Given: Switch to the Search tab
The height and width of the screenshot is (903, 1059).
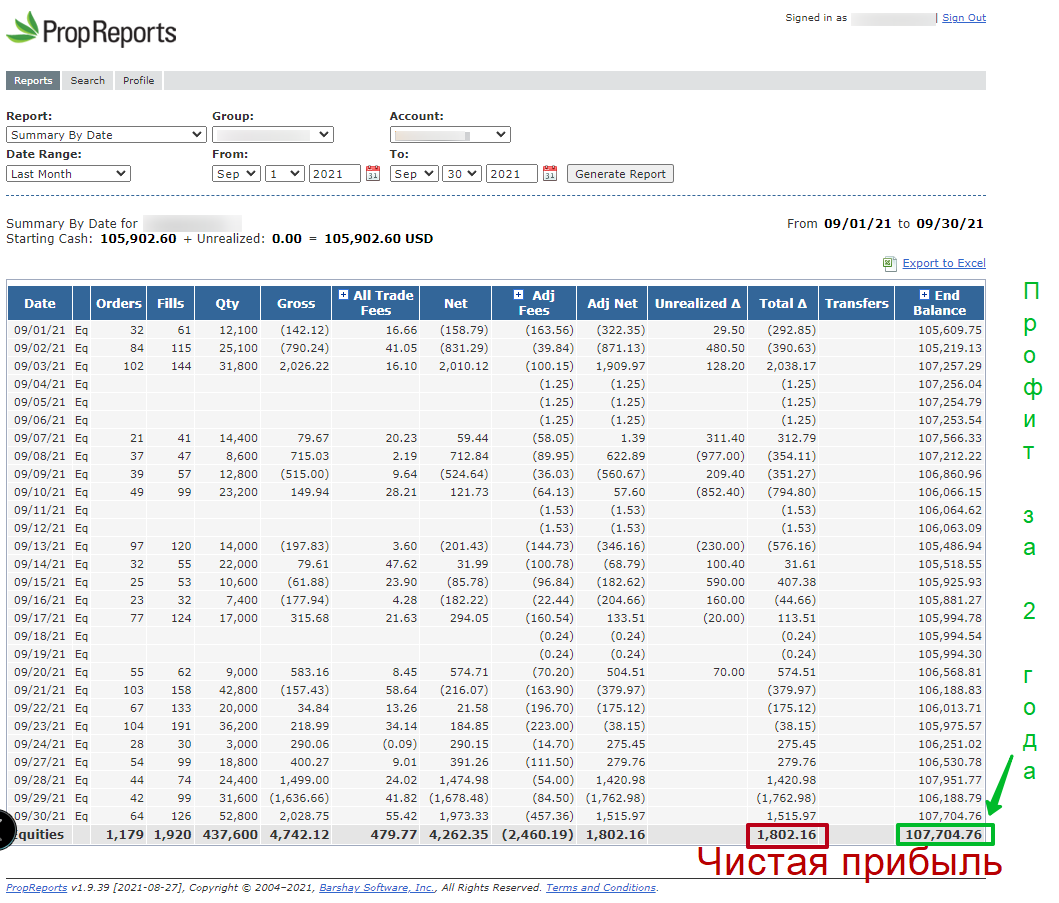Looking at the screenshot, I should 88,81.
